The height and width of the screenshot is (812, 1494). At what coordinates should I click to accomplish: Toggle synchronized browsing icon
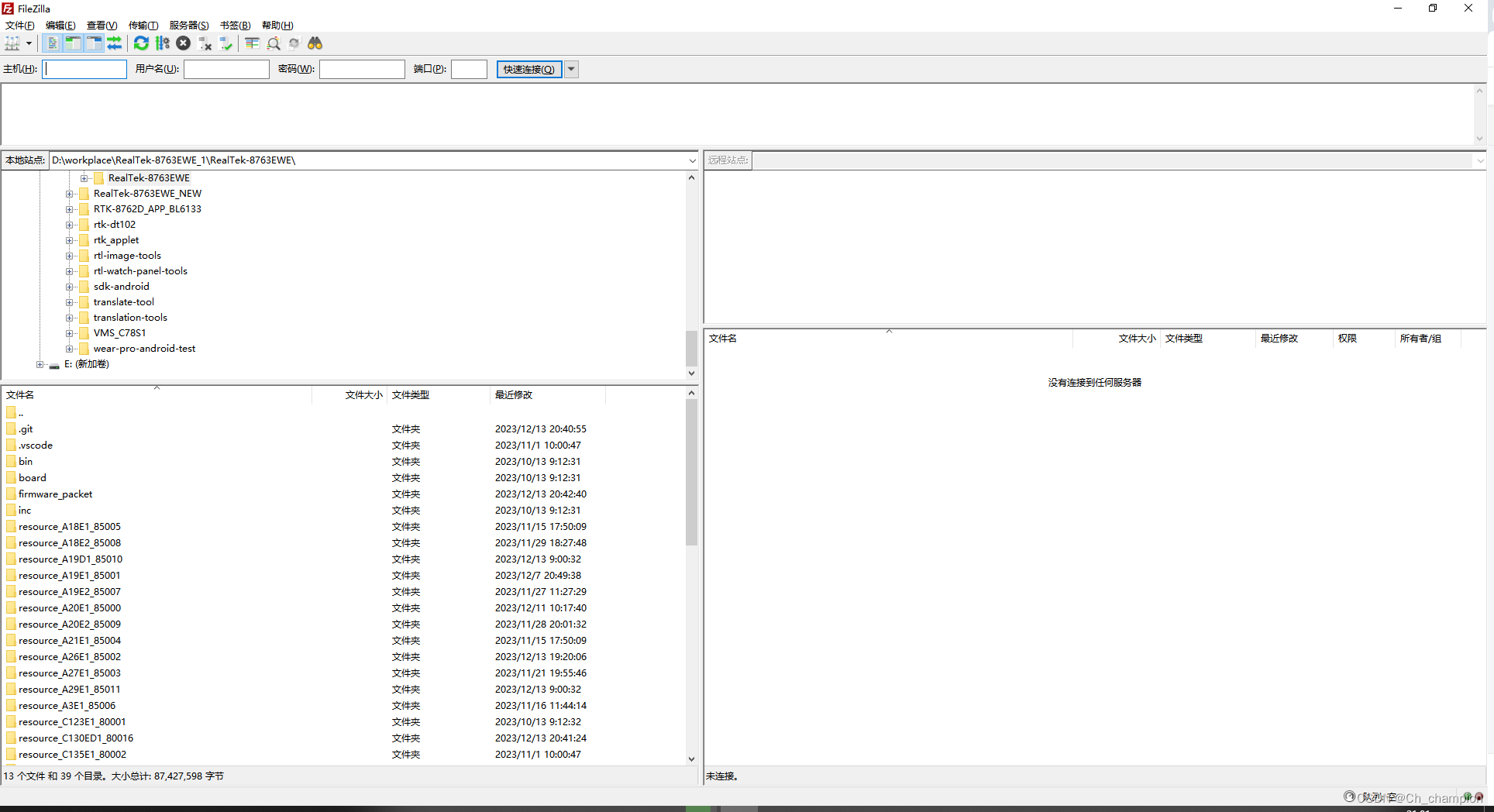tap(294, 43)
